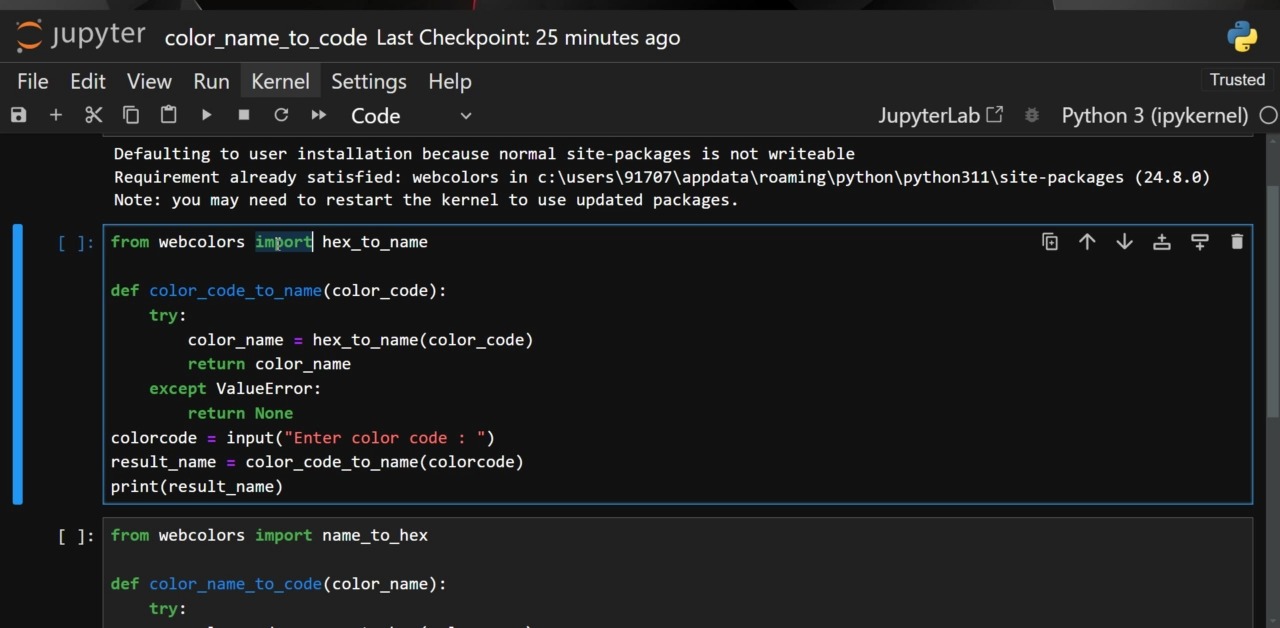Image resolution: width=1280 pixels, height=628 pixels.
Task: Click the 'except ValueError:' line
Action: pos(235,389)
